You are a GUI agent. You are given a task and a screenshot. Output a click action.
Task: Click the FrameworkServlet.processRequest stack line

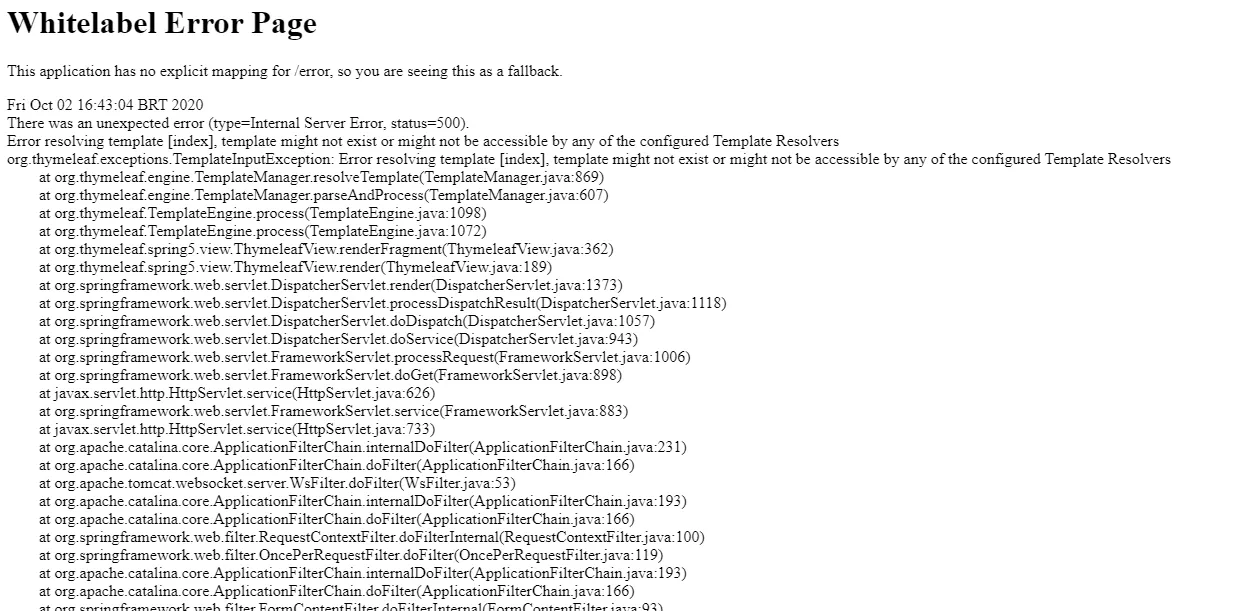365,357
